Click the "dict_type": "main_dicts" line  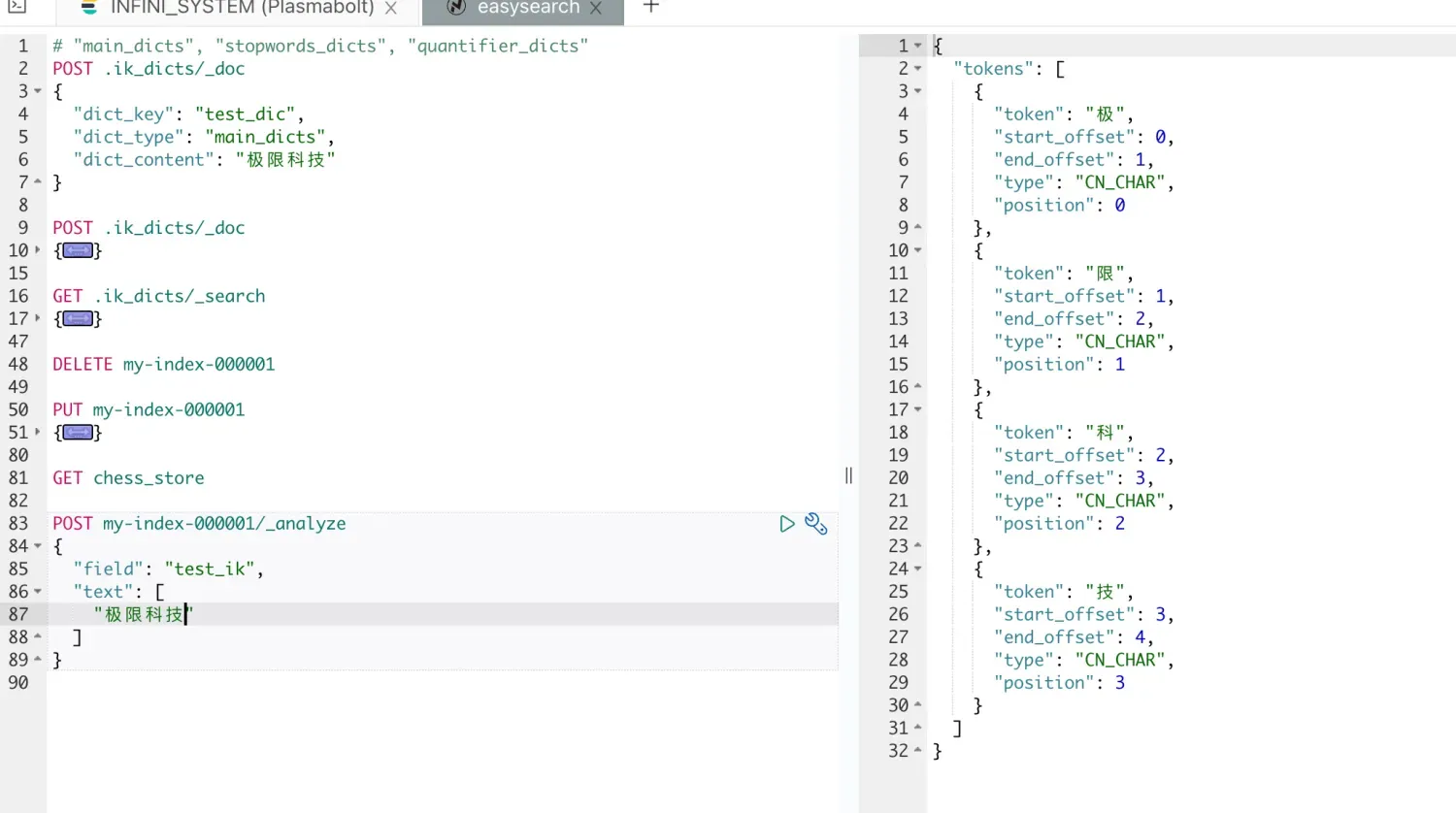pos(204,137)
